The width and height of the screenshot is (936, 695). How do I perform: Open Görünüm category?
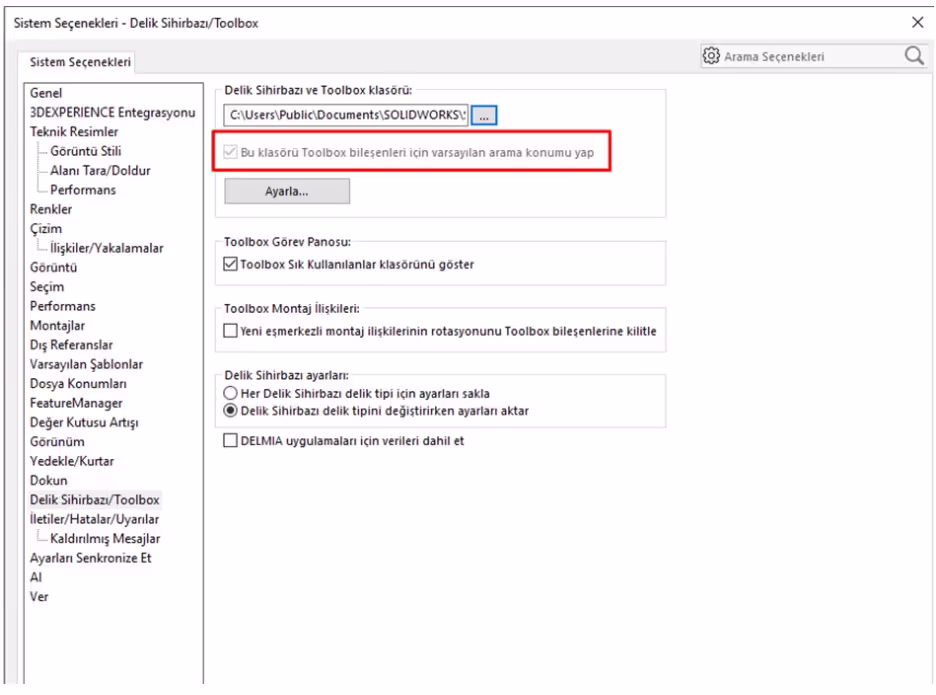(x=57, y=442)
